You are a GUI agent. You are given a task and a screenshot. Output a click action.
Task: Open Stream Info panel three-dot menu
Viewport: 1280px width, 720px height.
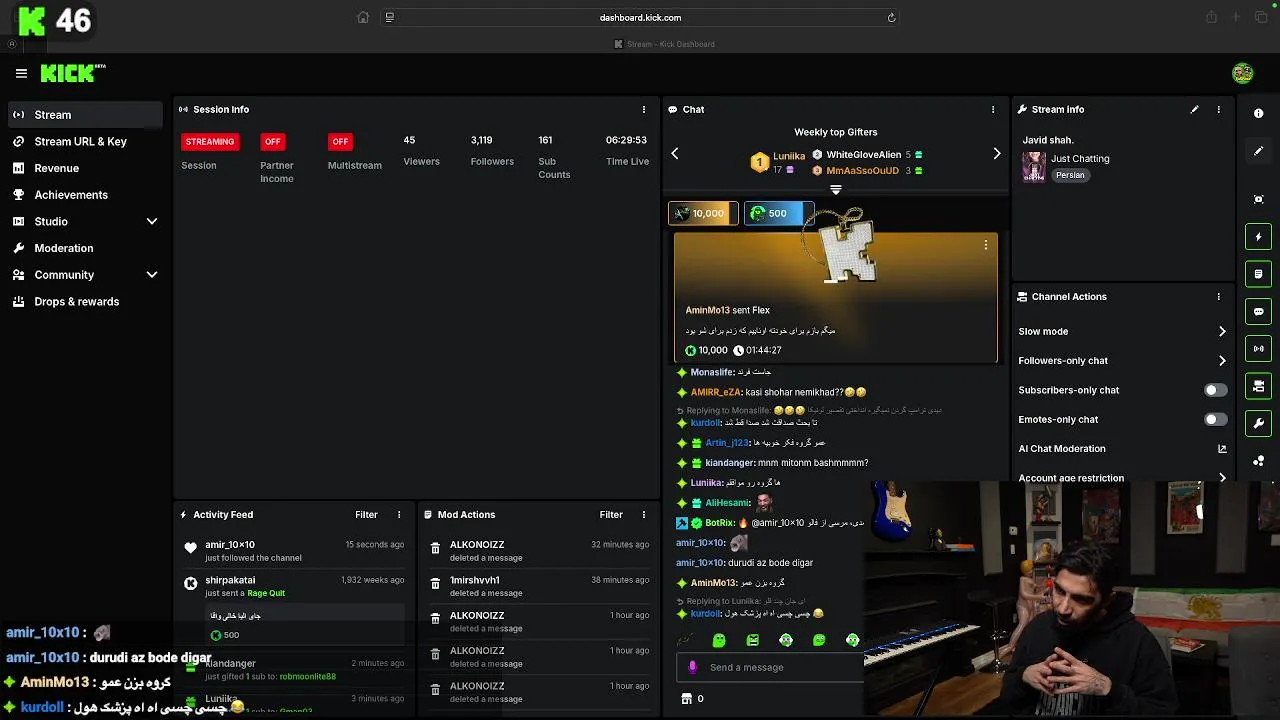(1218, 109)
